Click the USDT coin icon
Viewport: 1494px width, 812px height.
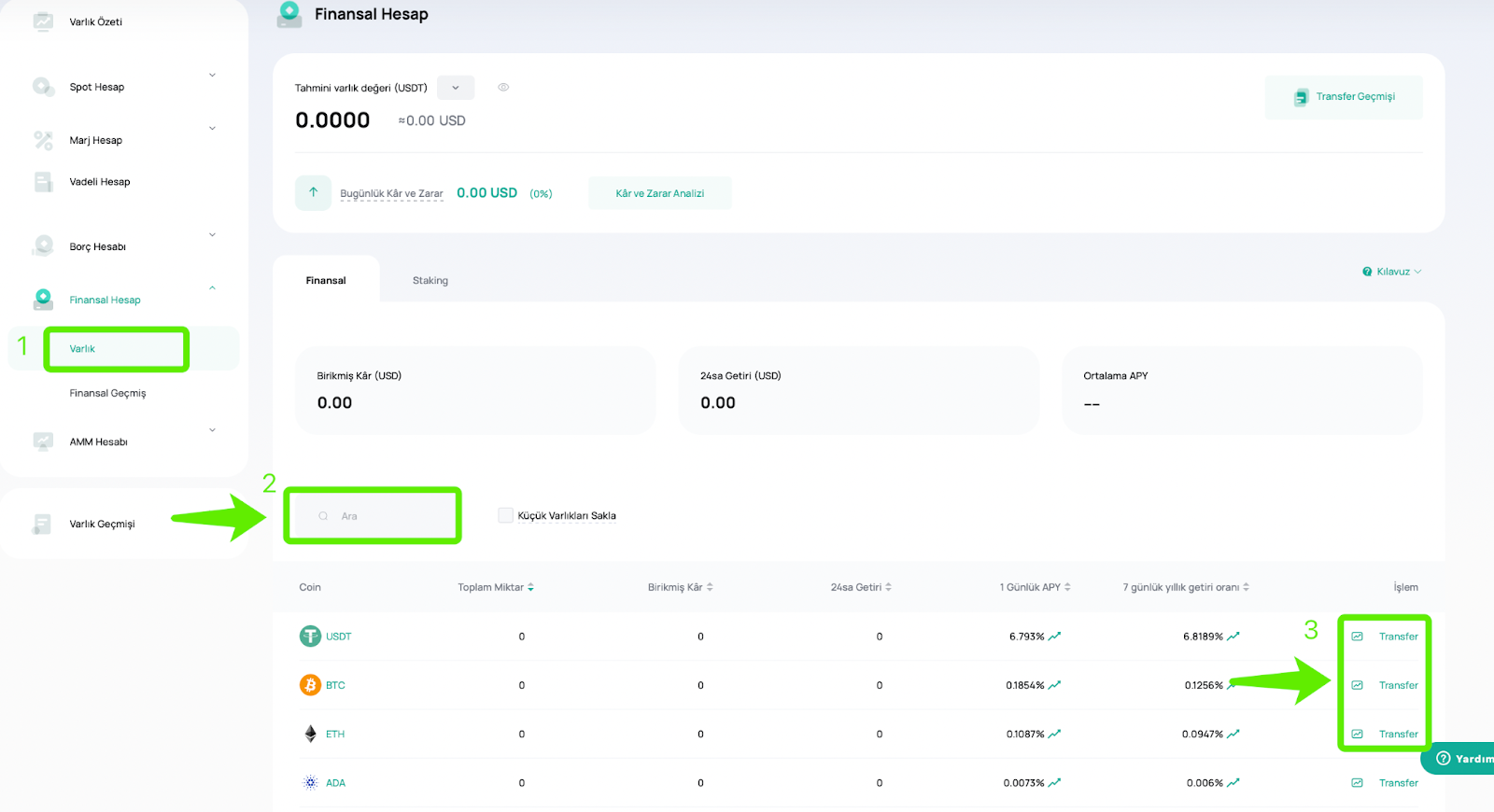click(x=310, y=637)
